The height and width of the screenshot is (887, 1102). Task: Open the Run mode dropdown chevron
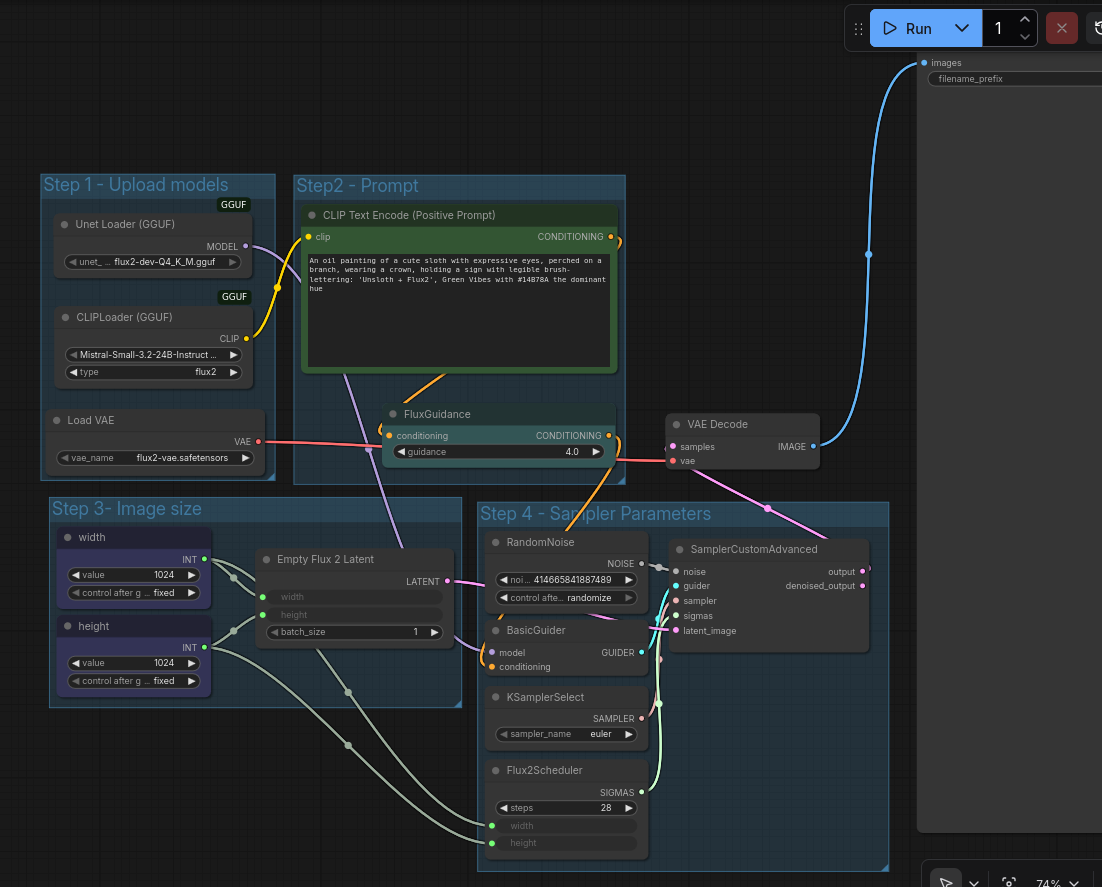coord(961,28)
